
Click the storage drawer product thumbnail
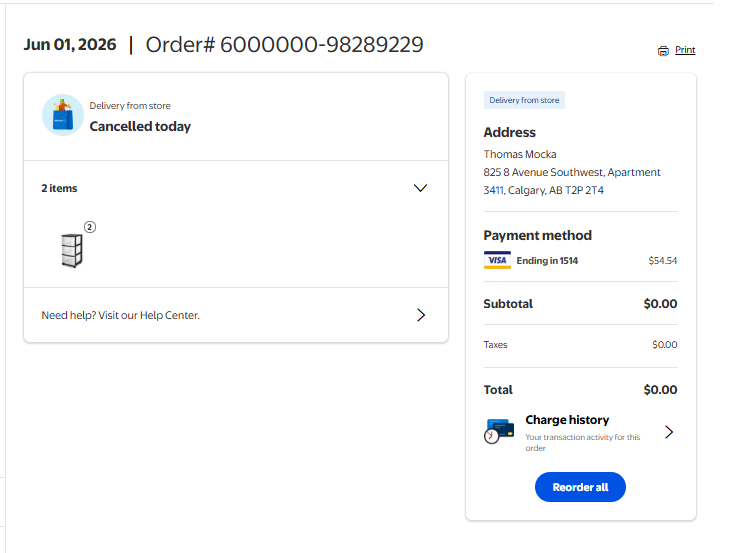[x=72, y=250]
